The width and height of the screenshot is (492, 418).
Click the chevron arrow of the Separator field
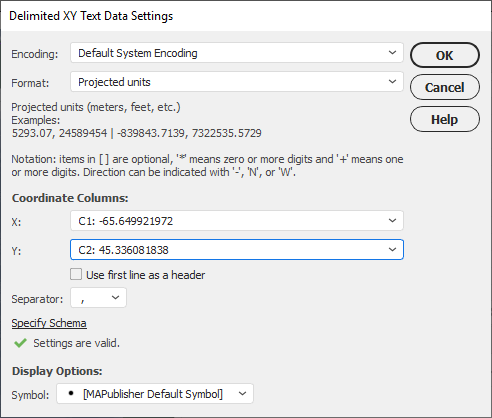coord(115,298)
